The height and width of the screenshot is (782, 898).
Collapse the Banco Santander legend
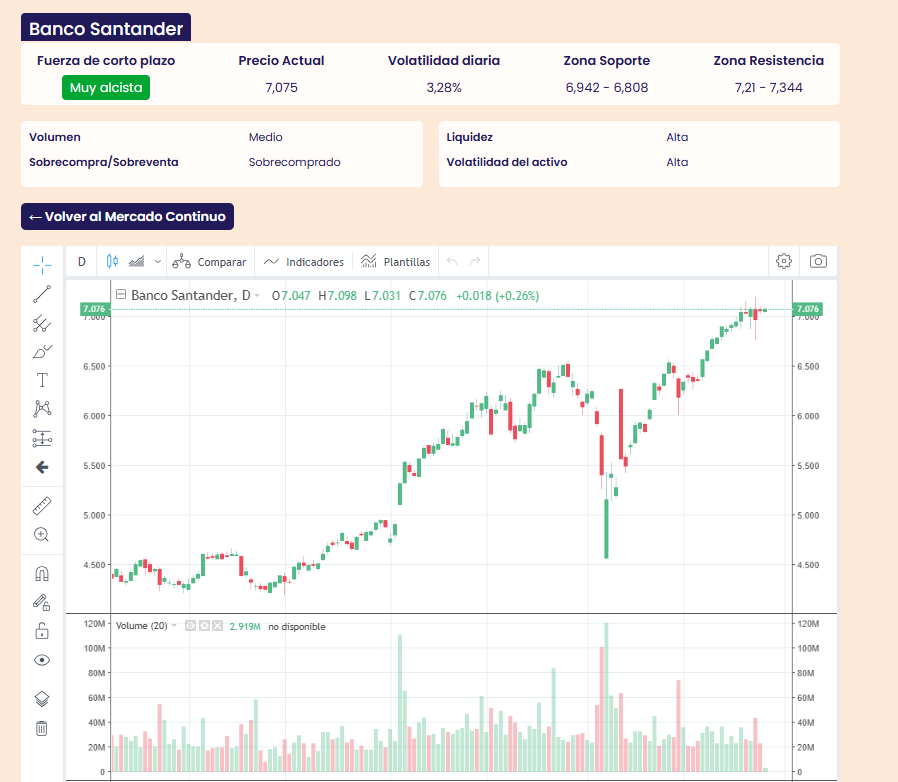tap(121, 295)
